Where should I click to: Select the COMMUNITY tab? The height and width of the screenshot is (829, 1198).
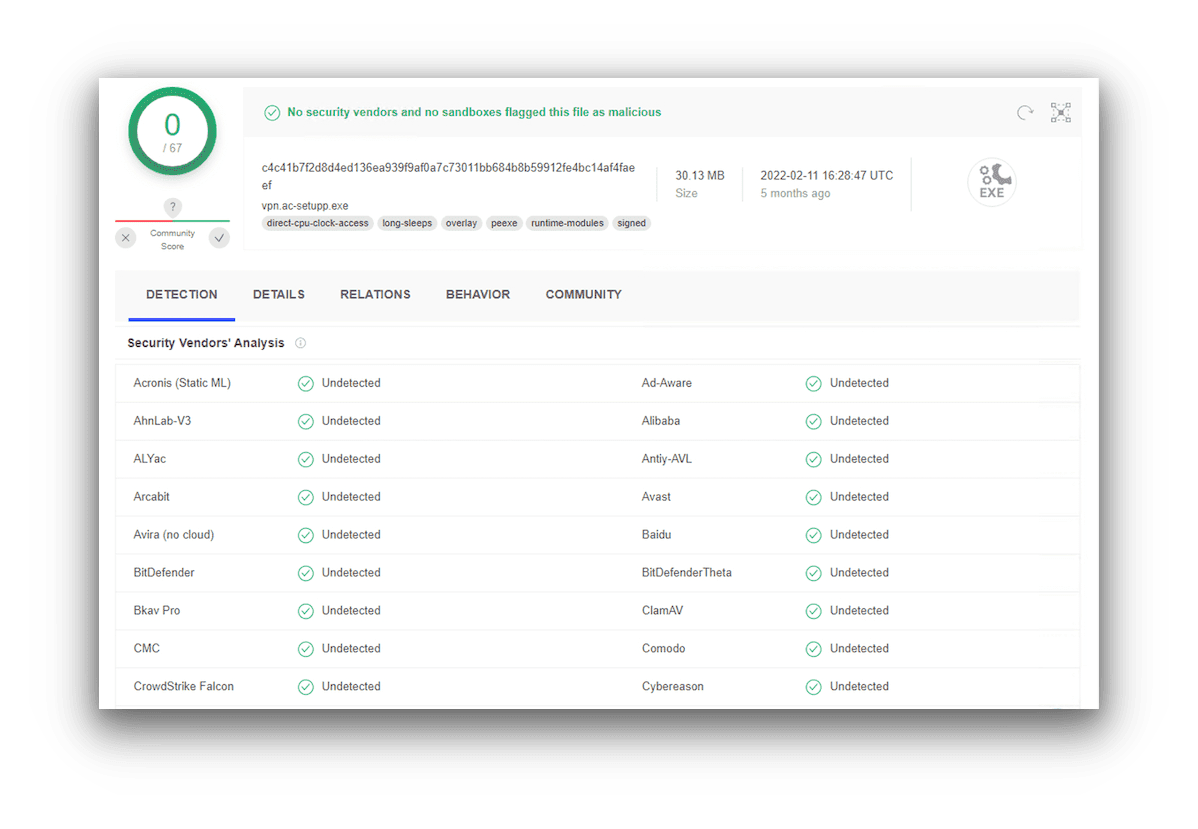point(583,294)
